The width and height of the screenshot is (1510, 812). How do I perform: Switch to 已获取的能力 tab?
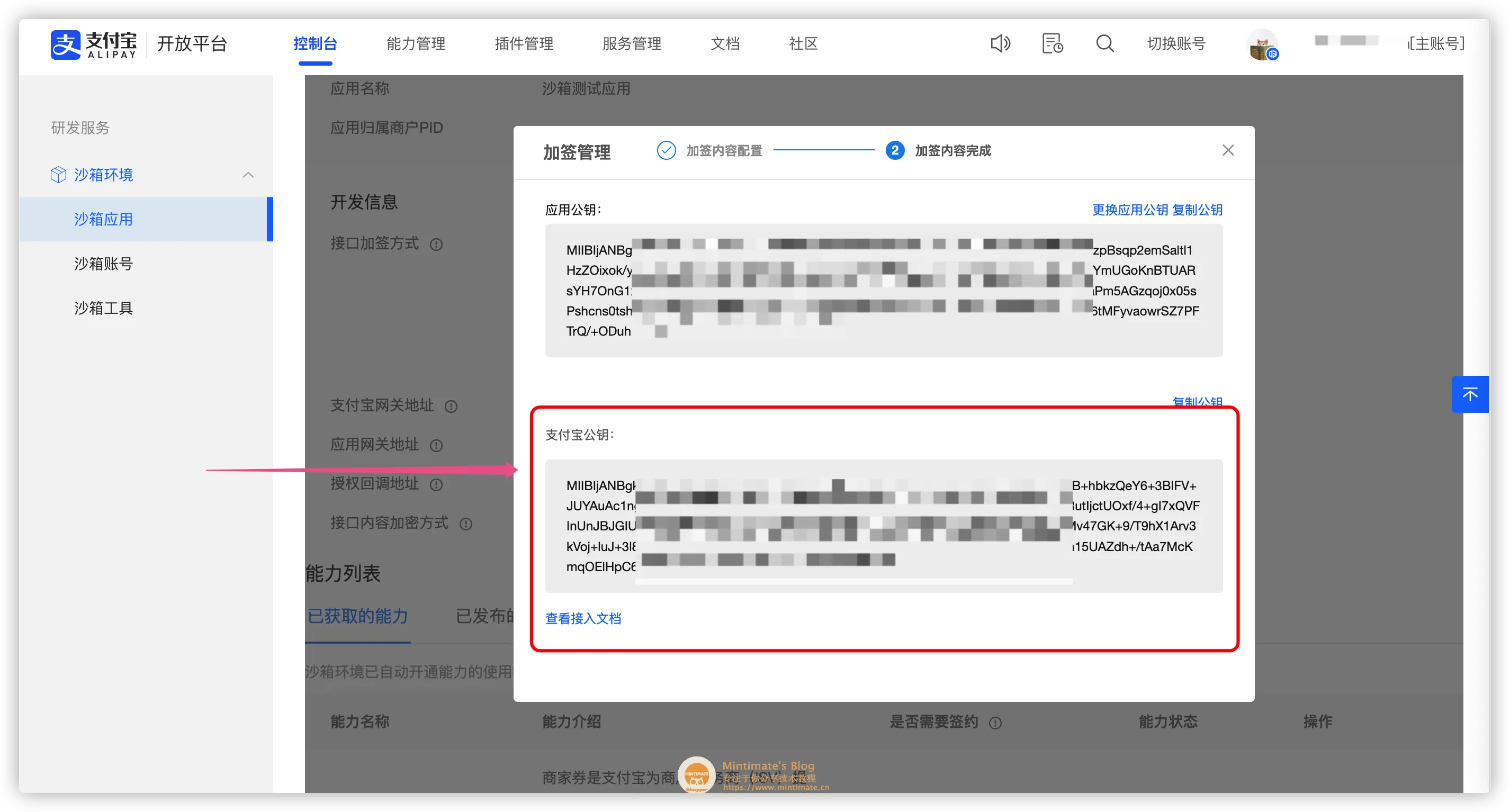coord(357,616)
